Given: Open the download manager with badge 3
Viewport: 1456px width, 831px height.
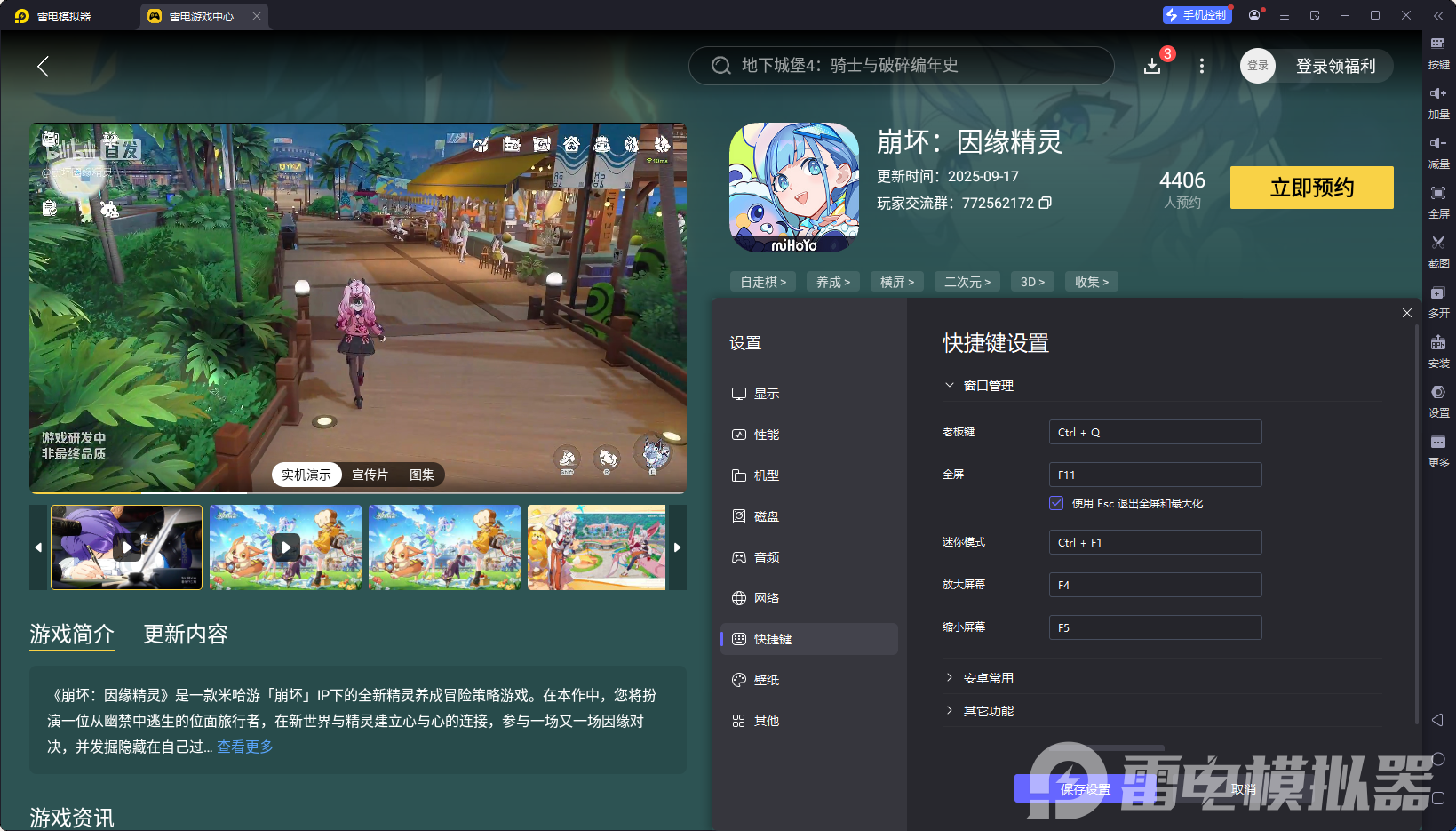Looking at the screenshot, I should point(1152,66).
